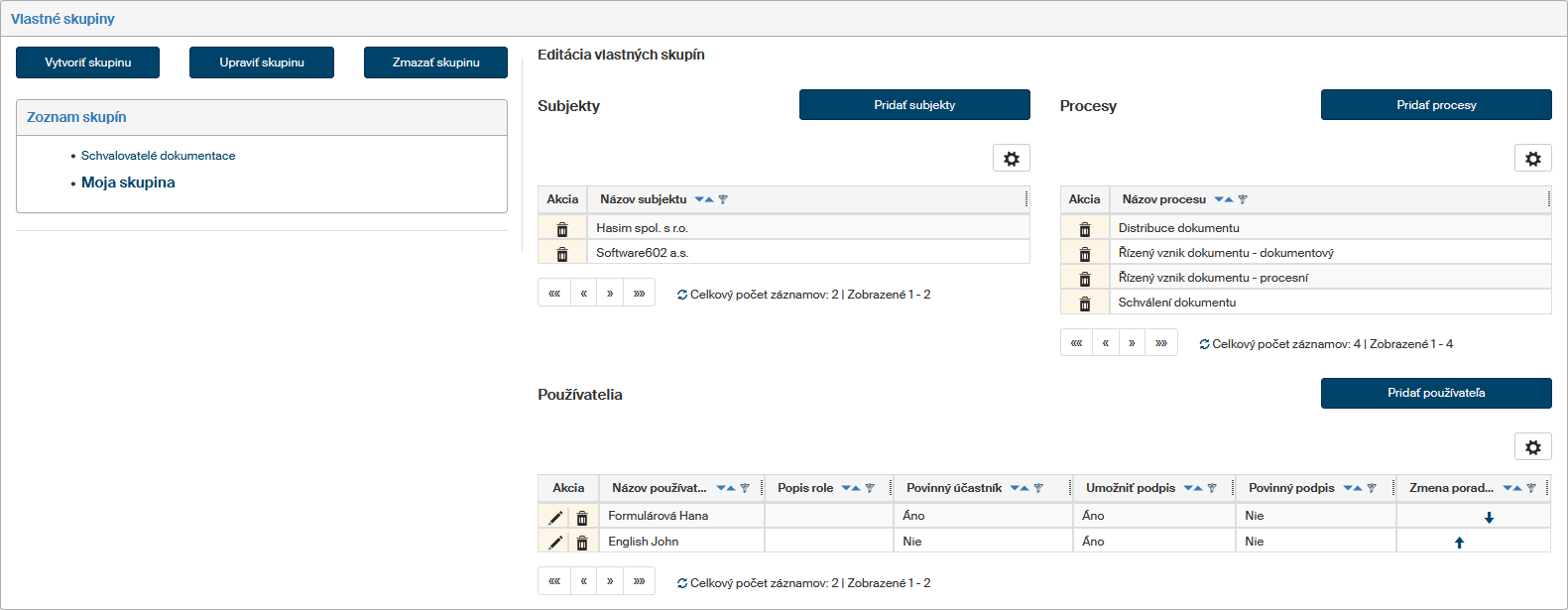Refresh the Subjekty record count

682,295
